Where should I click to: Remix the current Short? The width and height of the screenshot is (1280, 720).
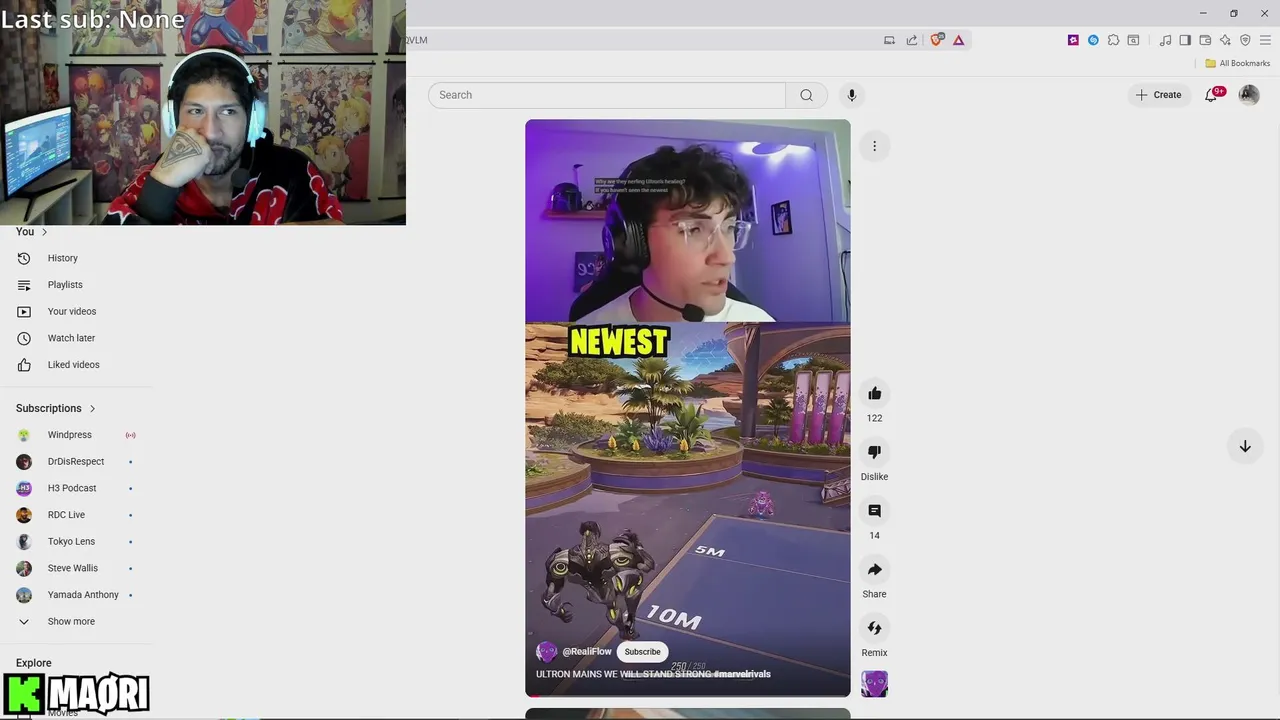[x=874, y=628]
